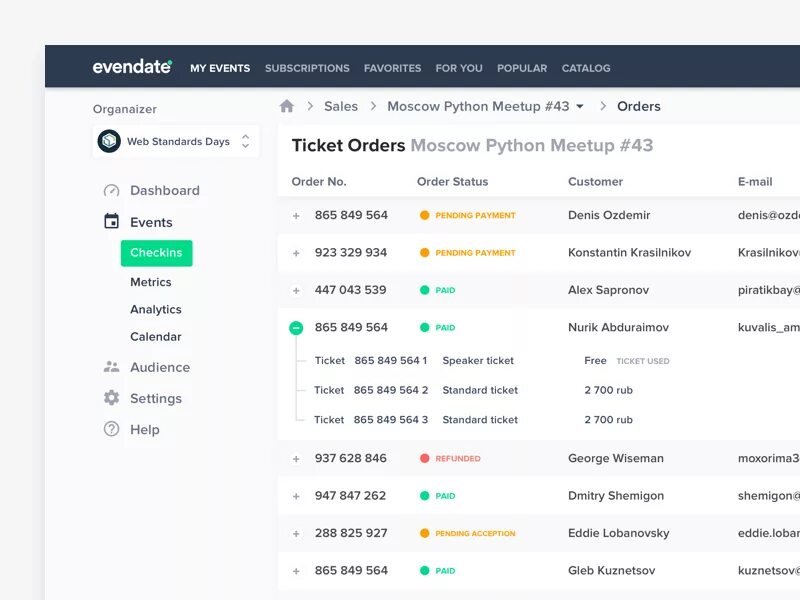Click the Web Standards Days organizer logo
Image resolution: width=800 pixels, height=600 pixels.
110,141
